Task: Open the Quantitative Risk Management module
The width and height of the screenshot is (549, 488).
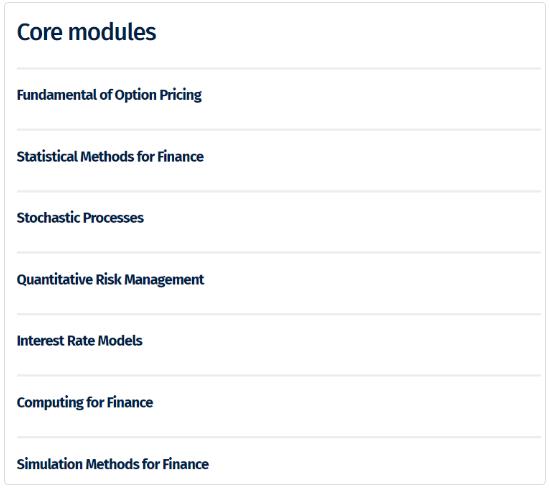Action: (x=110, y=280)
